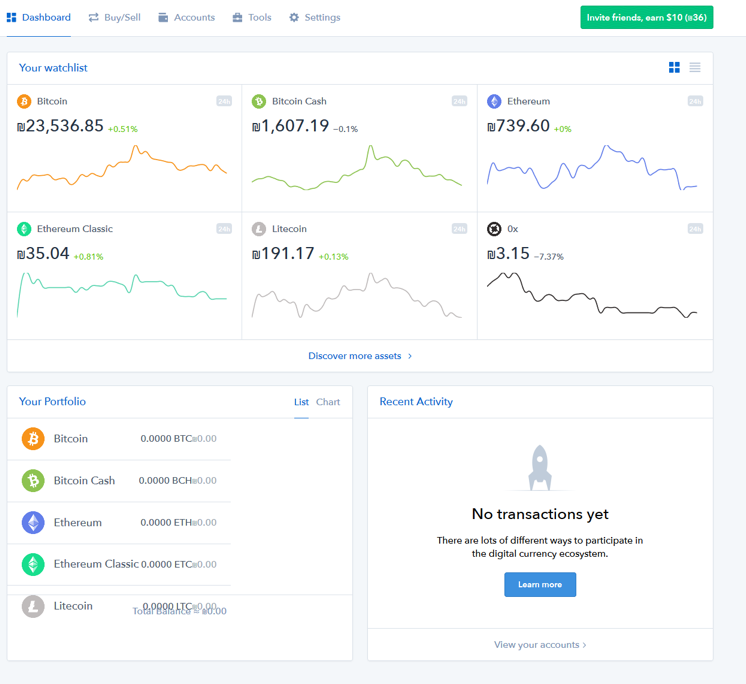Click chevron beside View your accounts
Image resolution: width=746 pixels, height=684 pixels.
[584, 645]
